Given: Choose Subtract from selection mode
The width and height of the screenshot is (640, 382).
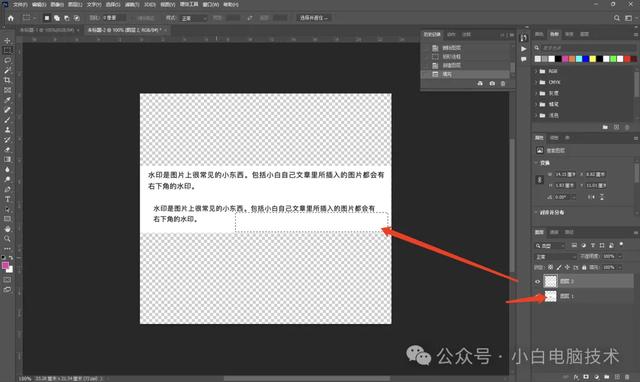Looking at the screenshot, I should [67, 18].
